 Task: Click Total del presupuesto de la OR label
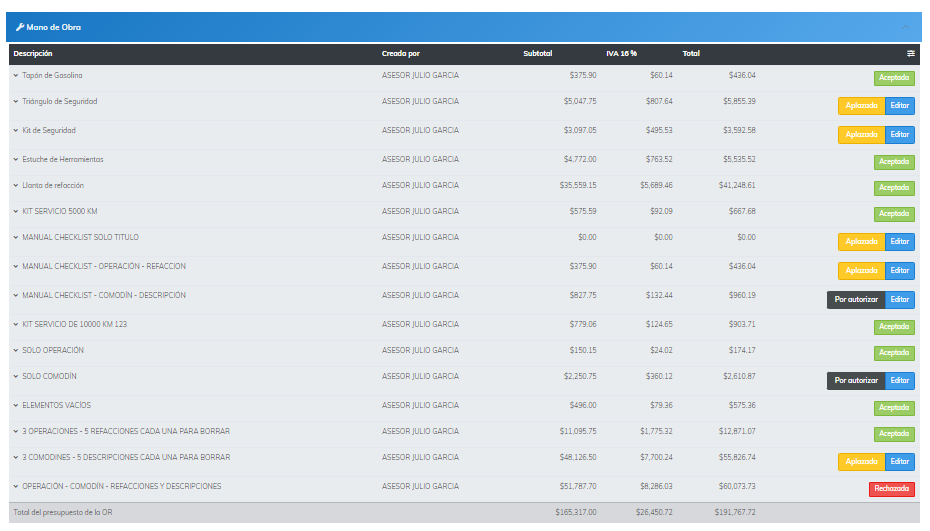(x=63, y=513)
